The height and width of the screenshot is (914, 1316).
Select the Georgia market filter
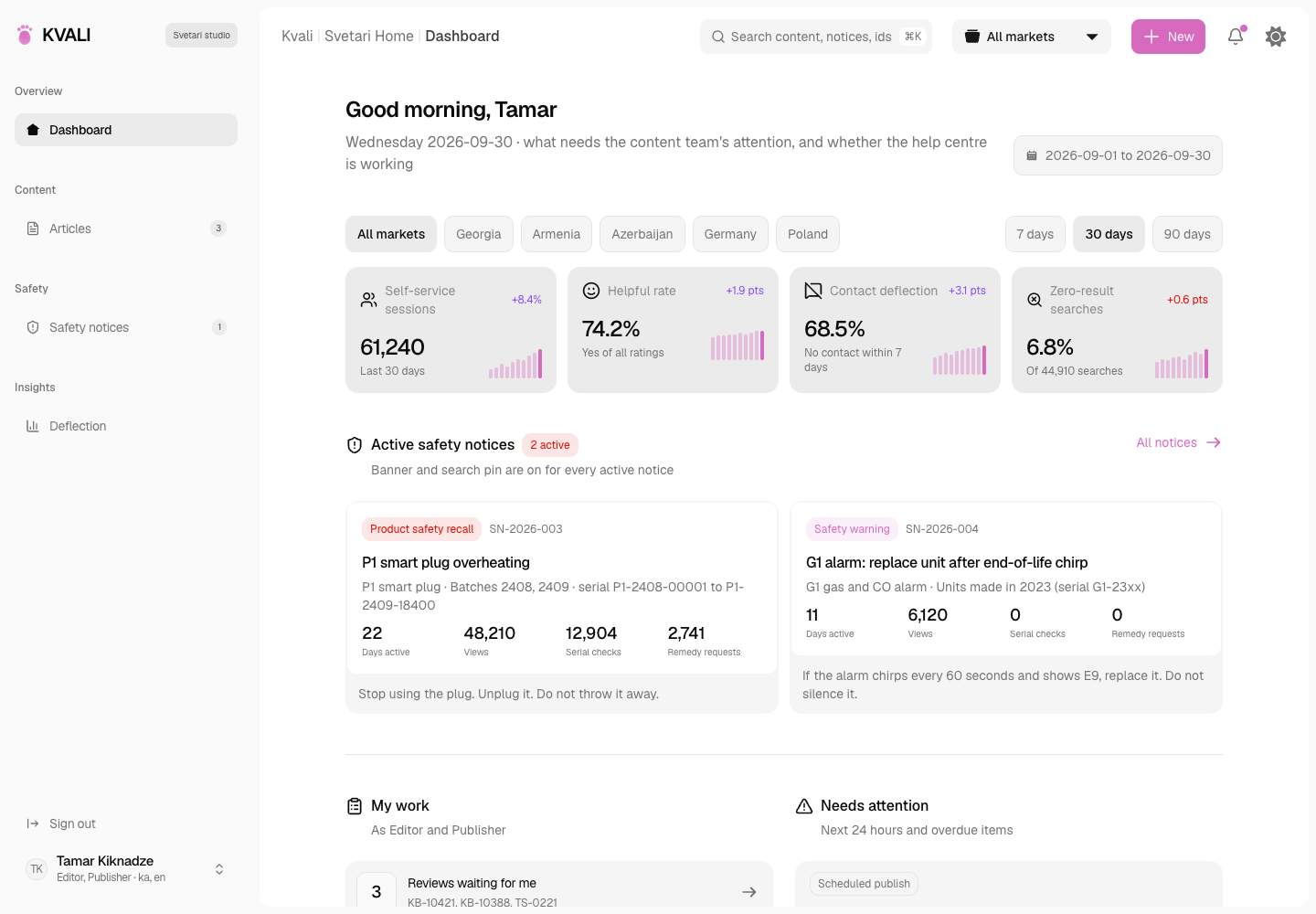479,234
